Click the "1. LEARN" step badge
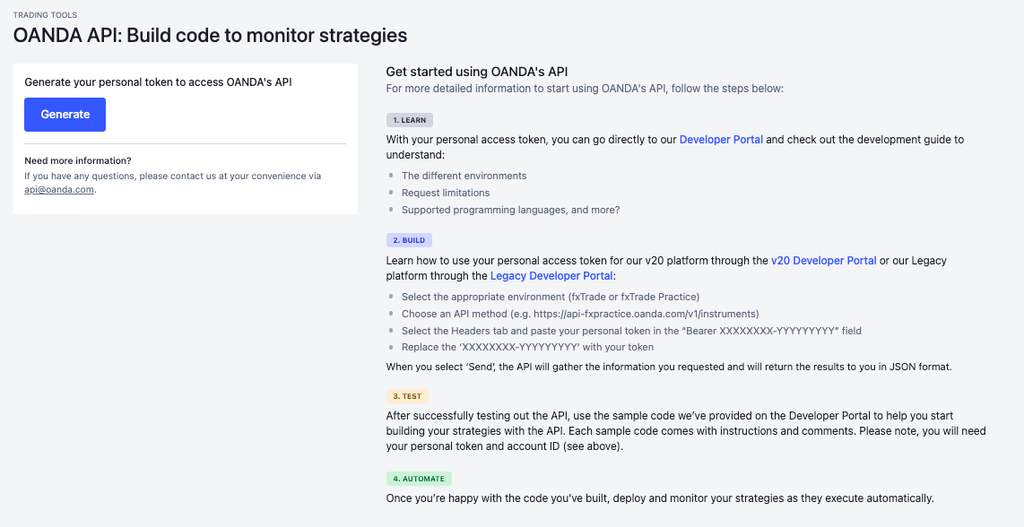The height and width of the screenshot is (527, 1024). [409, 120]
